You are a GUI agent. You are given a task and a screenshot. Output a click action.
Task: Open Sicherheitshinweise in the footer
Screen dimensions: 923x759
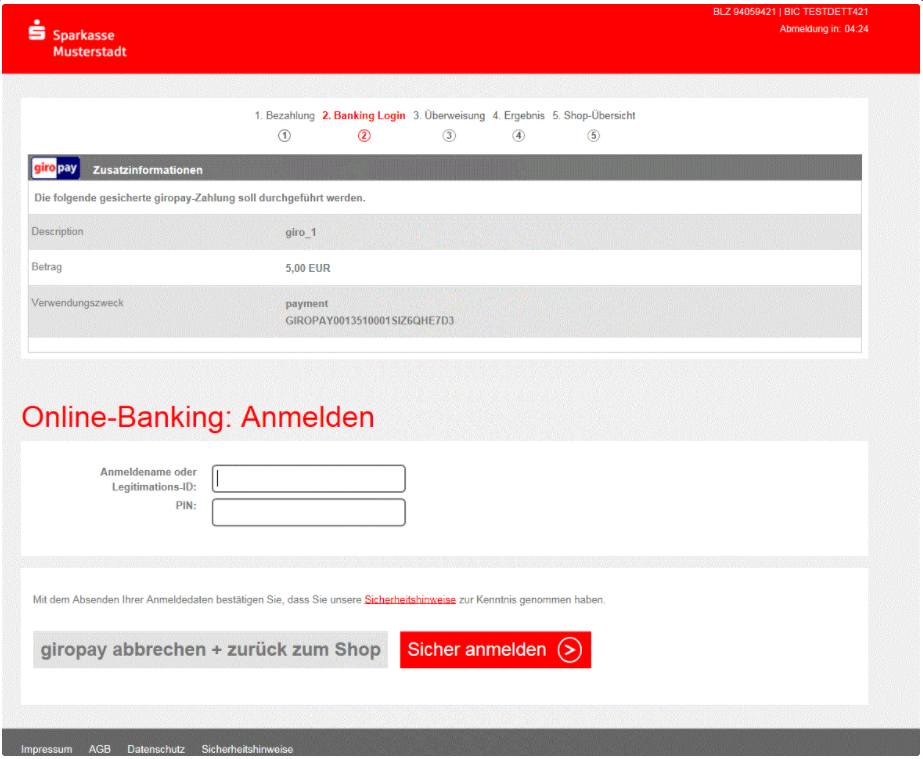247,749
